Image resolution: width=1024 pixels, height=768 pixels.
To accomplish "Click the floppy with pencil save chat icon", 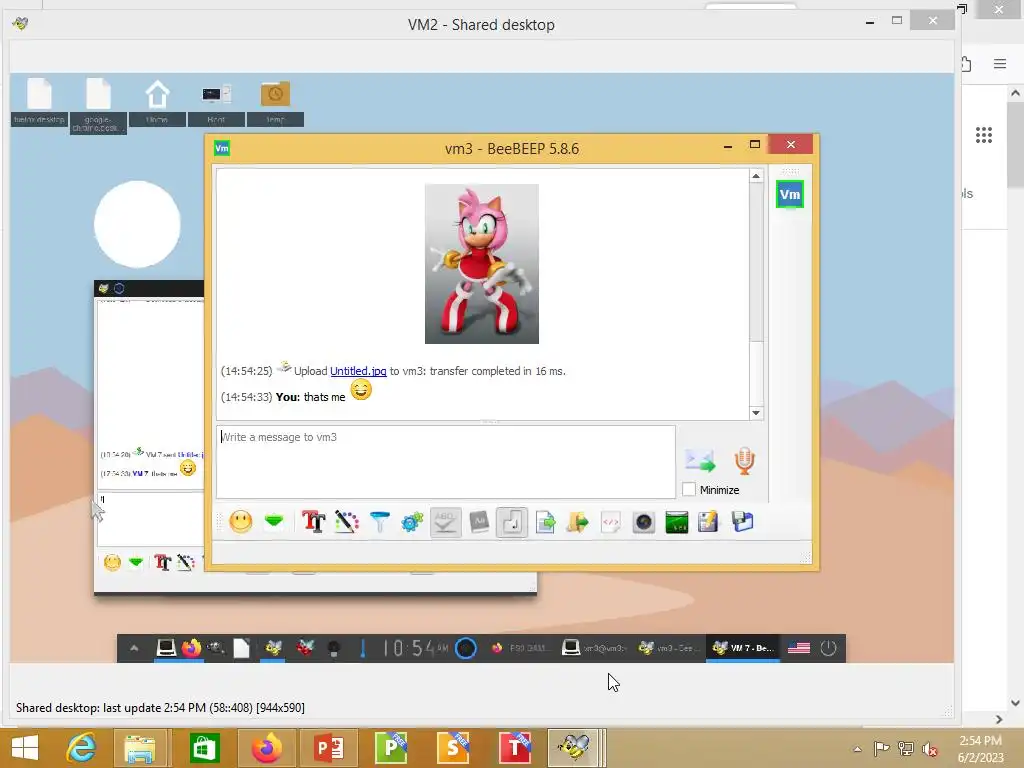I will coord(708,522).
